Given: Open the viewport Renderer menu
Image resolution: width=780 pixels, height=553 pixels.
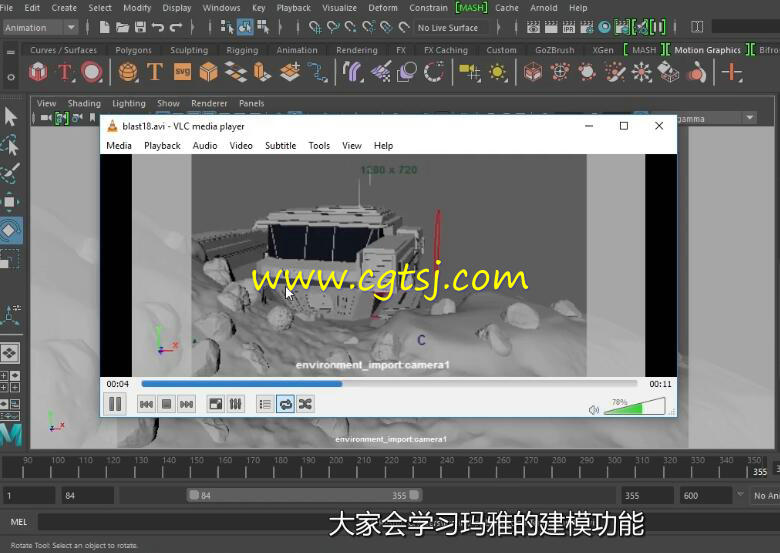Looking at the screenshot, I should 209,103.
